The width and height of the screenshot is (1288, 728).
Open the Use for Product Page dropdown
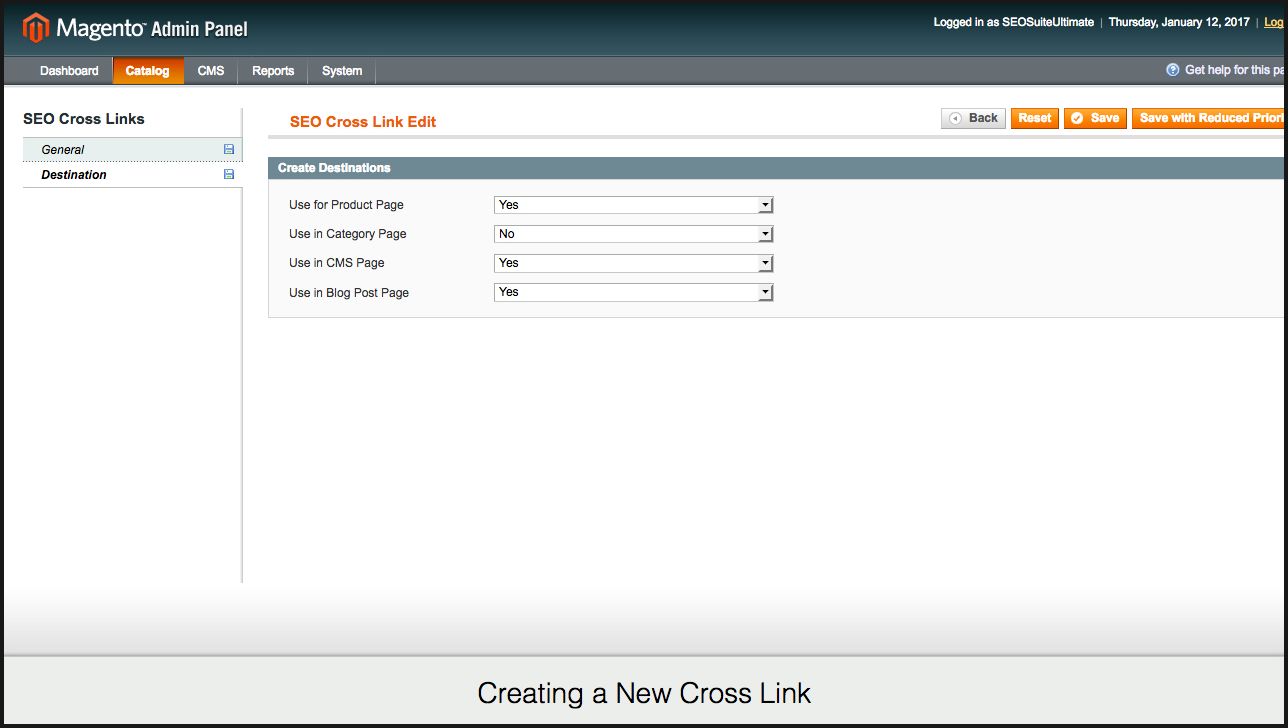(x=633, y=205)
